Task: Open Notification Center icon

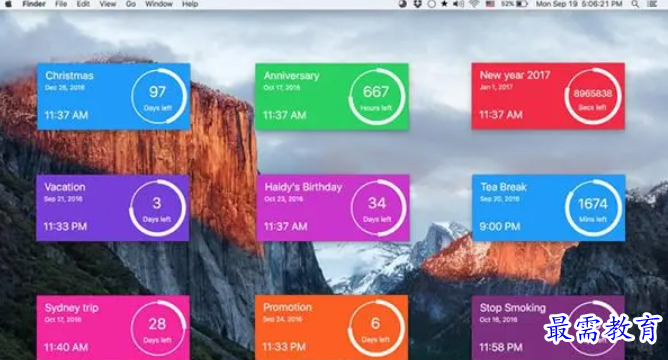Action: [652, 4]
